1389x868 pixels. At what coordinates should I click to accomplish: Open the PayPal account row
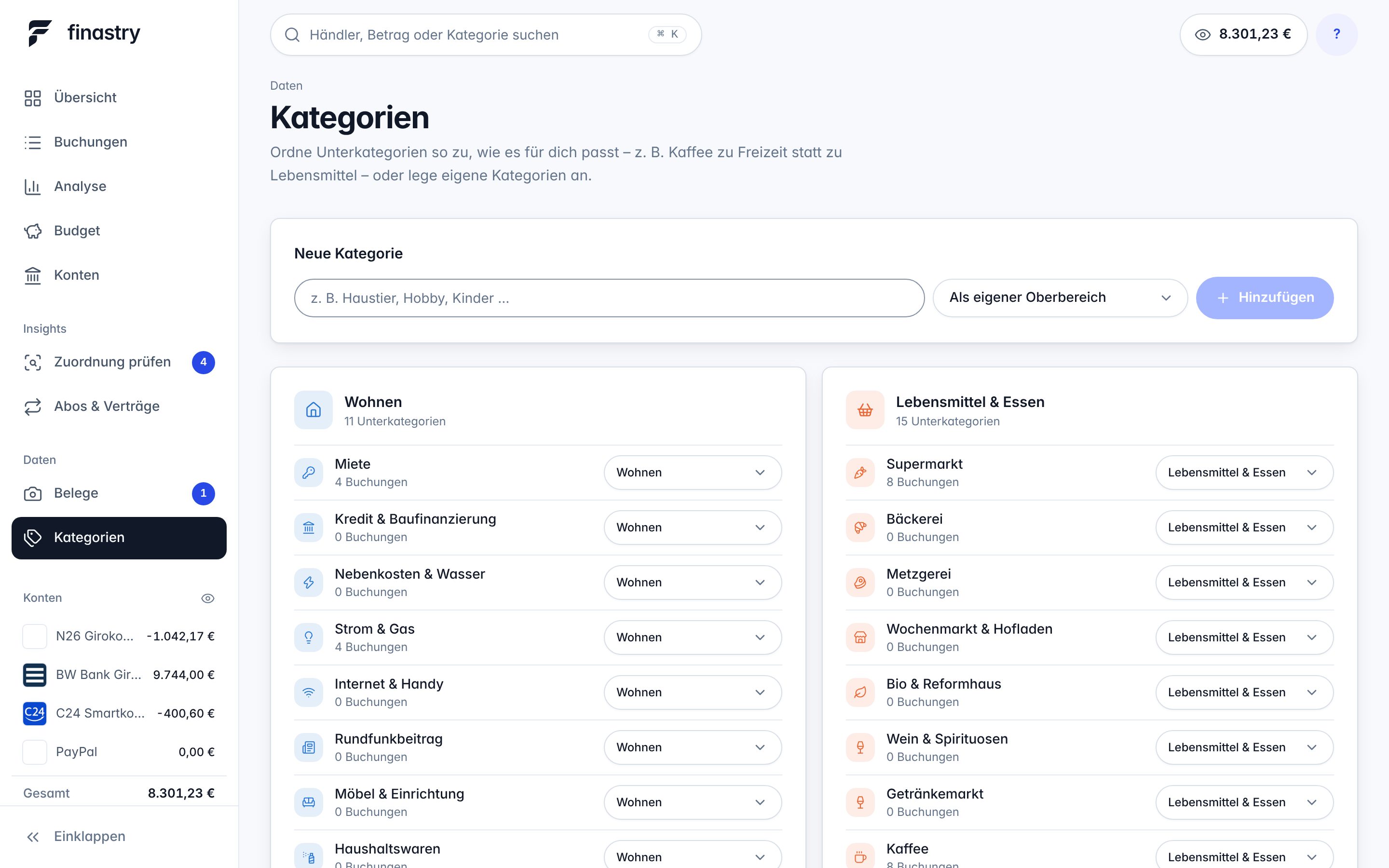tap(119, 752)
